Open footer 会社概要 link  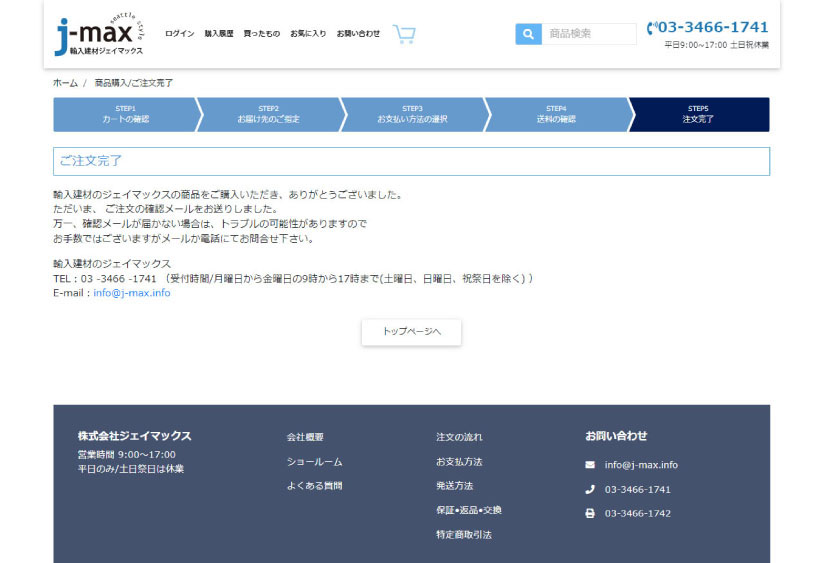[x=305, y=437]
